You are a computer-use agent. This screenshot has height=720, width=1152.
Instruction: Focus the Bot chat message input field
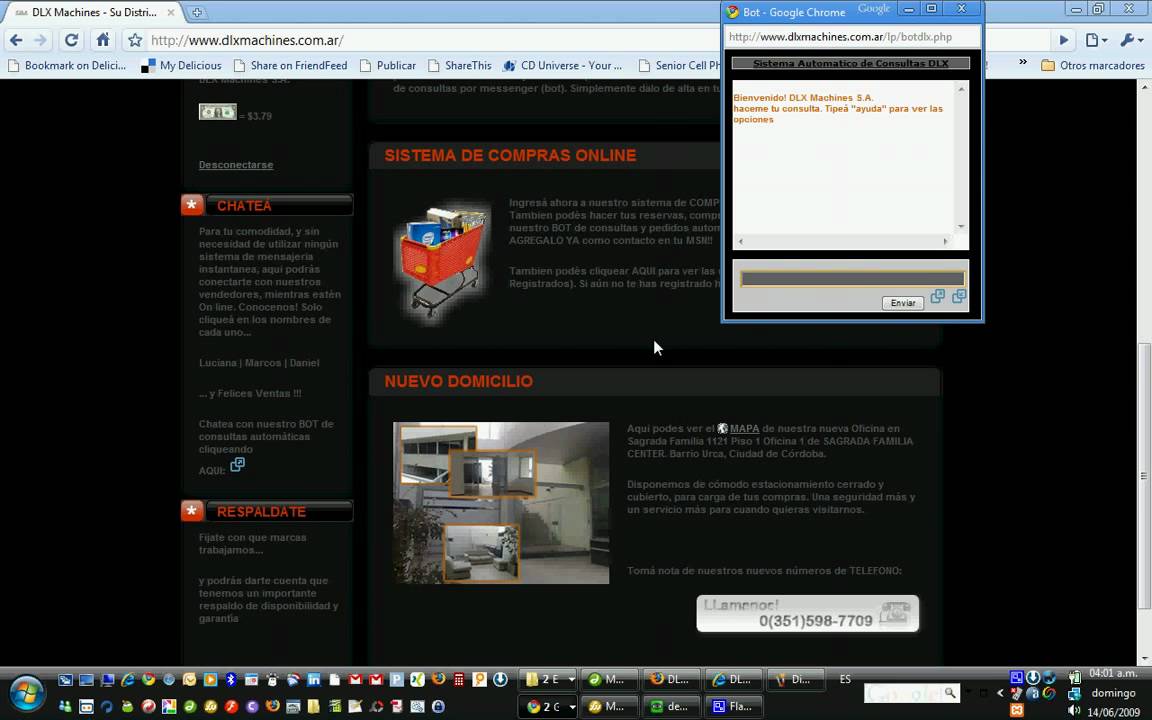pyautogui.click(x=852, y=278)
